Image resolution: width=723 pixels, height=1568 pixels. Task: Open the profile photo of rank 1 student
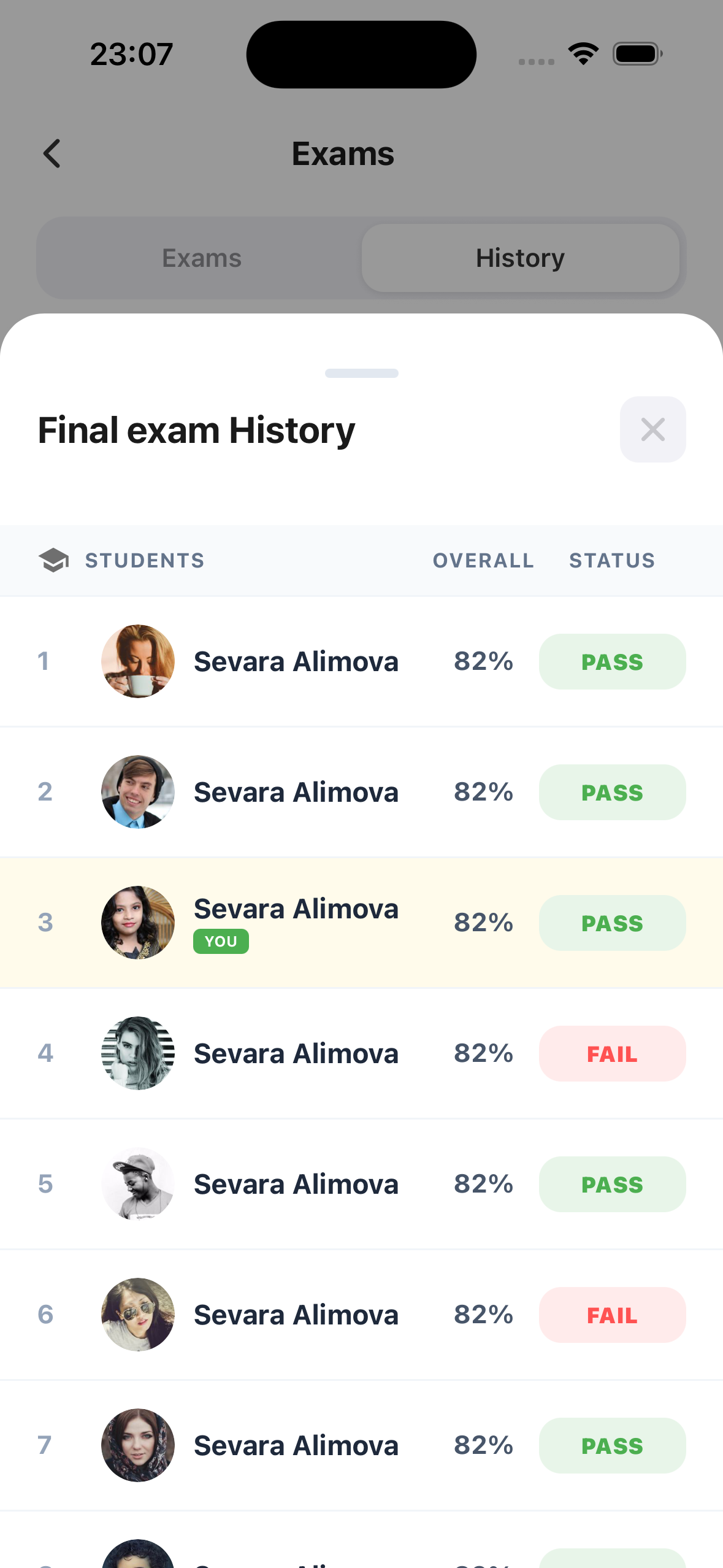137,661
